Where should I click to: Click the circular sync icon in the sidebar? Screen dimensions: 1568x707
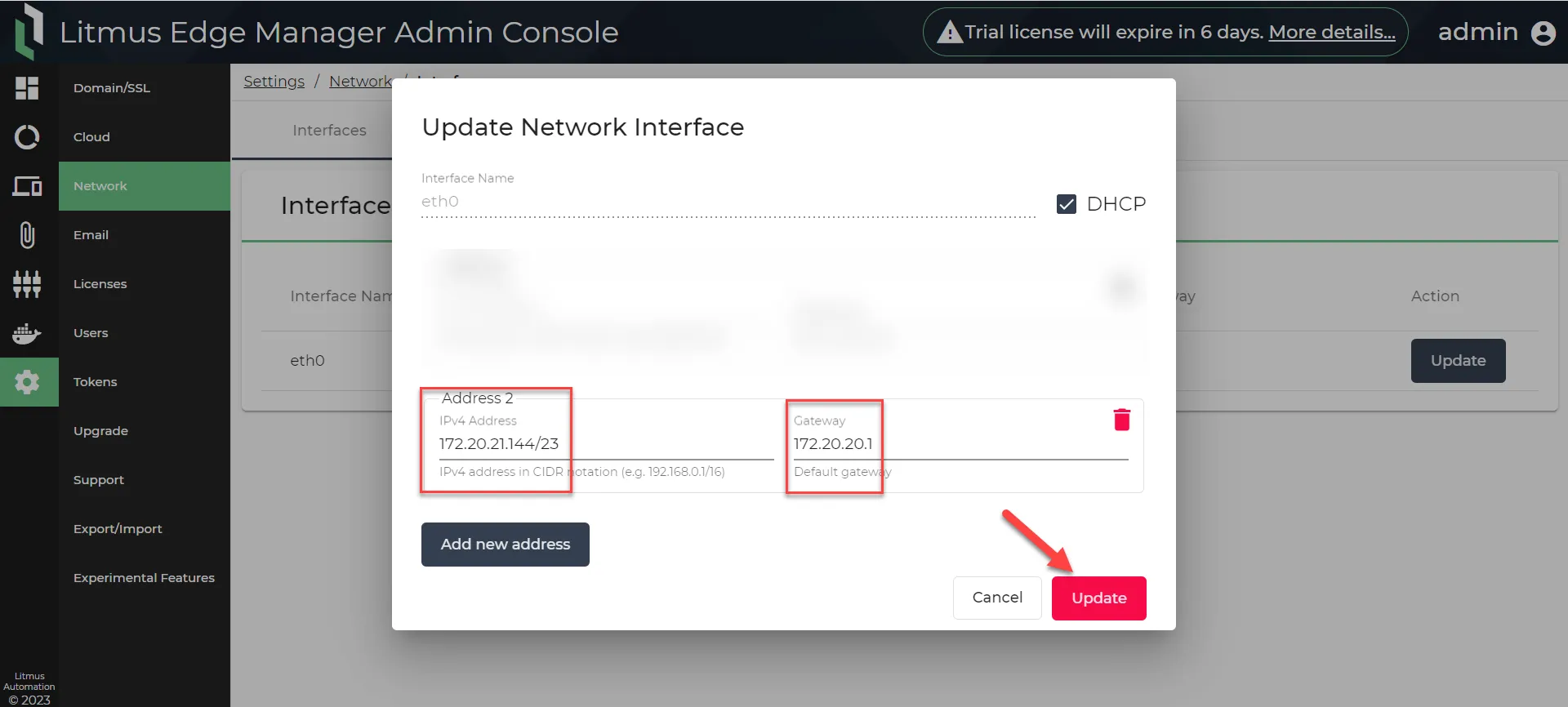[27, 136]
